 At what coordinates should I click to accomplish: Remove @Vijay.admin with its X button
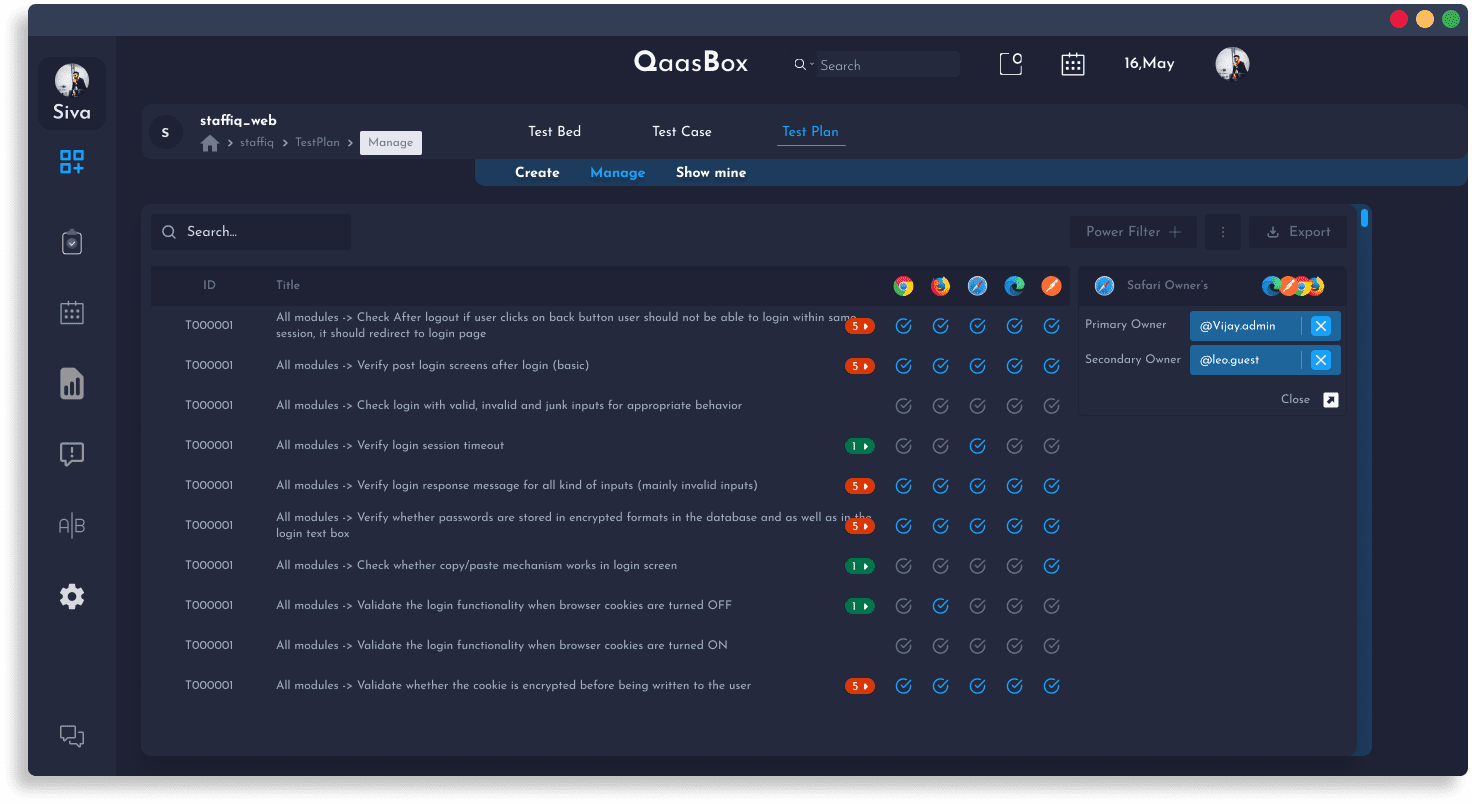coord(1321,326)
